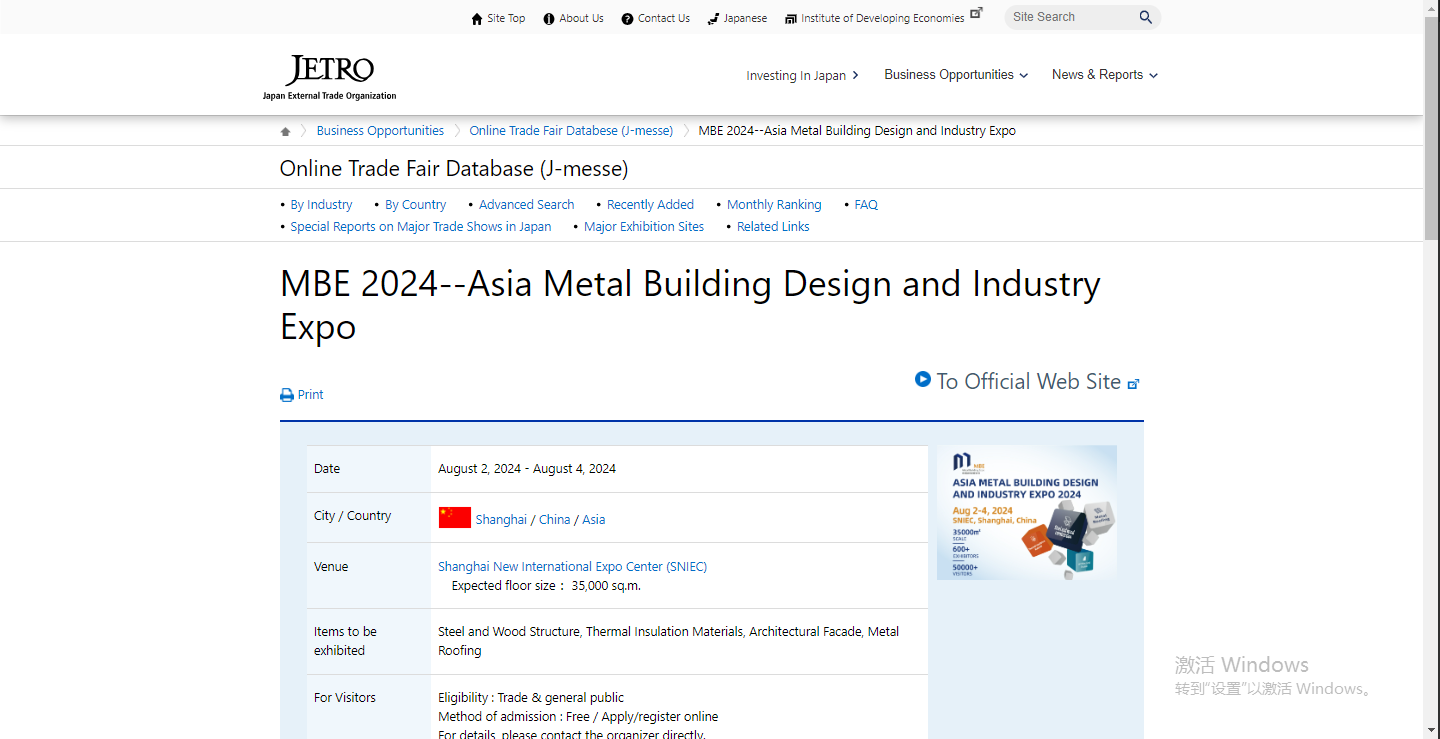Screen dimensions: 1440x739
Task: Open the Contact Us link
Action: point(664,18)
